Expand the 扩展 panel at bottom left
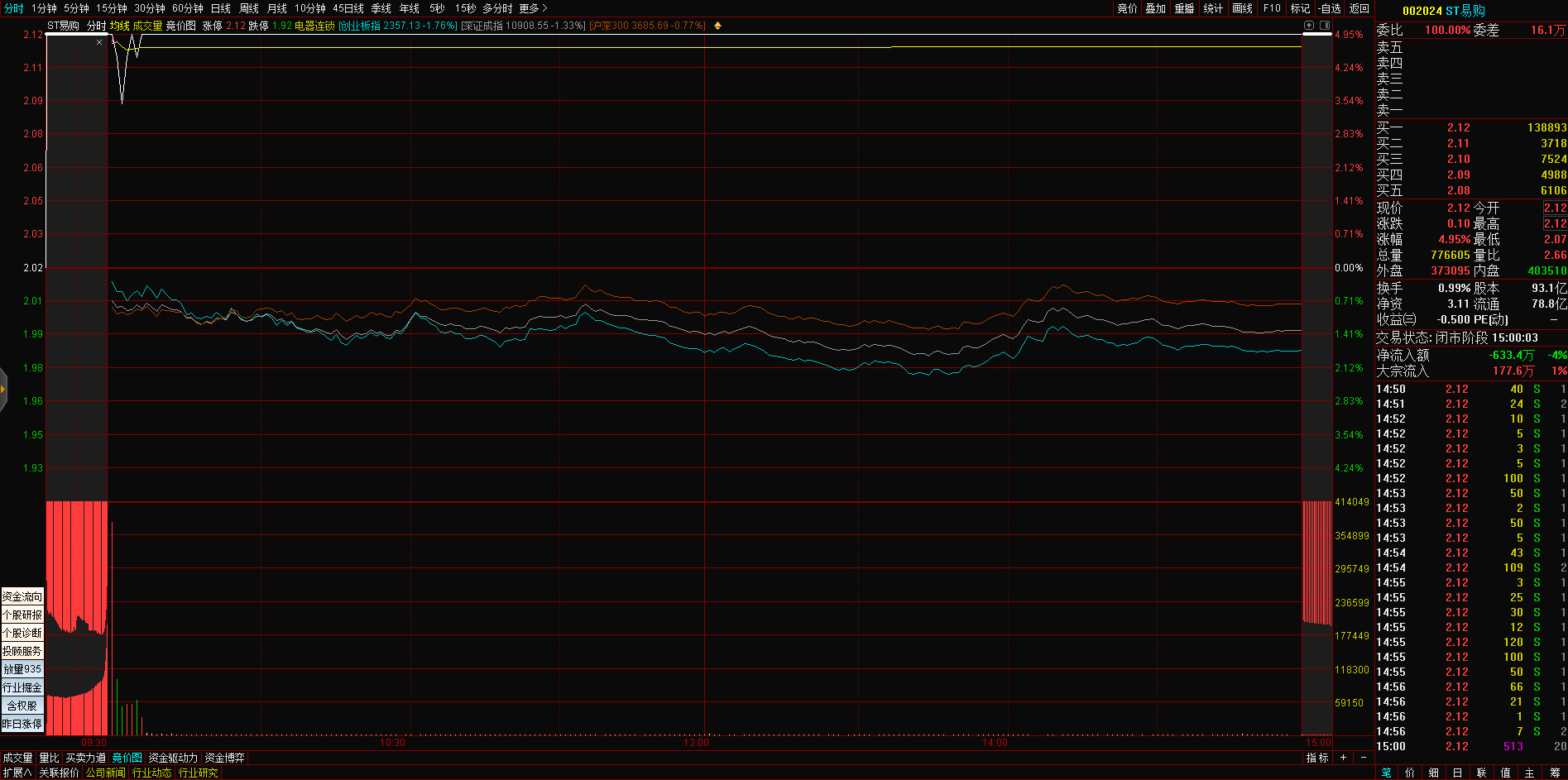The width and height of the screenshot is (1568, 780). coord(17,773)
